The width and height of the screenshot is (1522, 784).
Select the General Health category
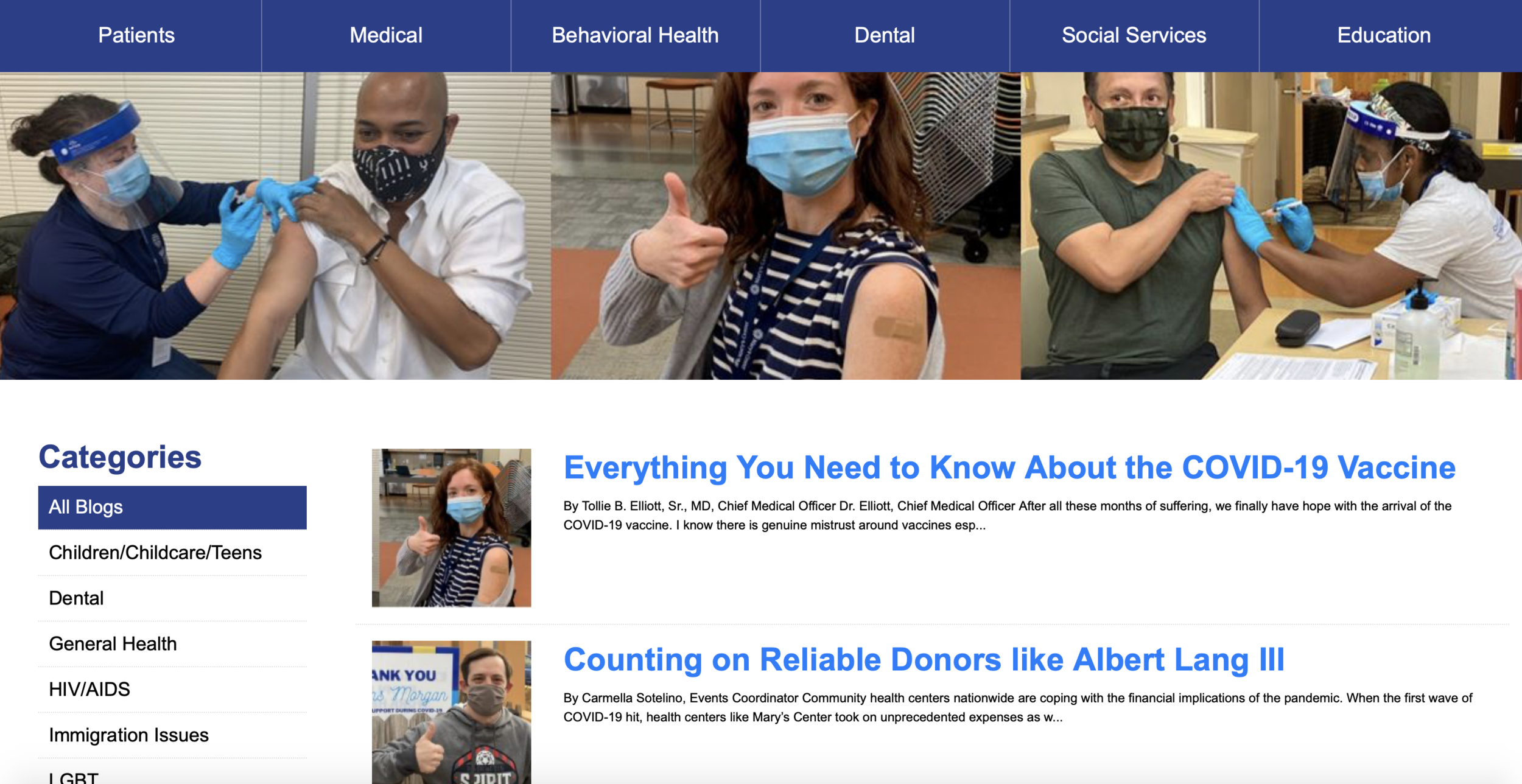(113, 643)
